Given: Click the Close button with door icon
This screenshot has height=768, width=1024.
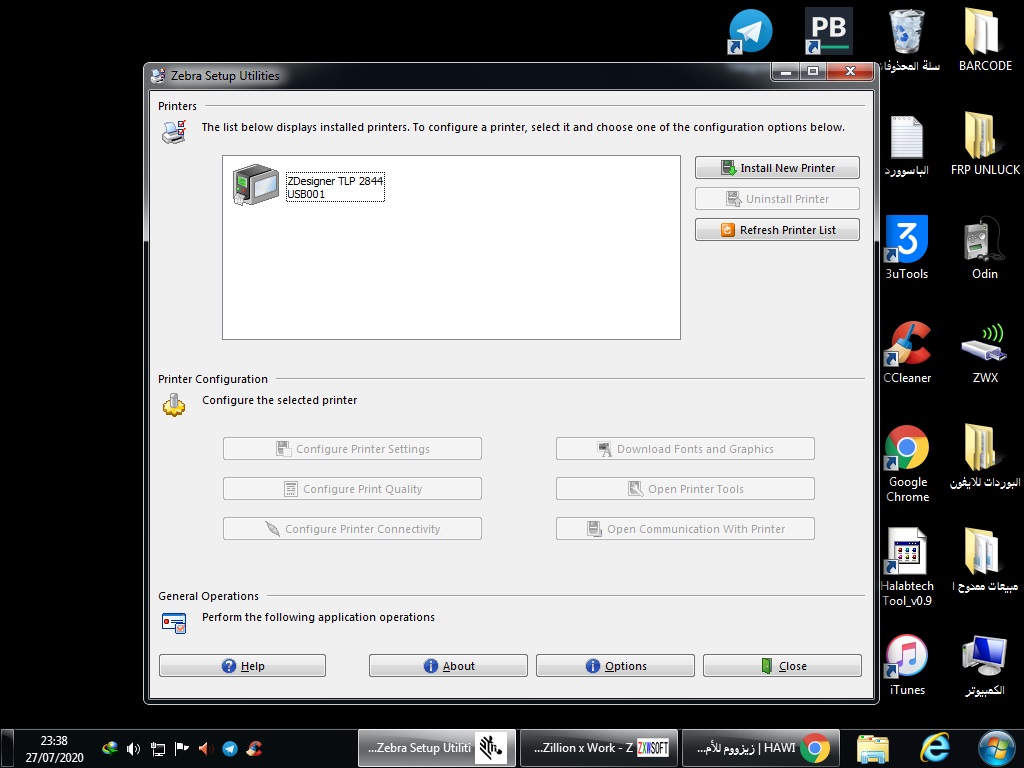Looking at the screenshot, I should (782, 665).
